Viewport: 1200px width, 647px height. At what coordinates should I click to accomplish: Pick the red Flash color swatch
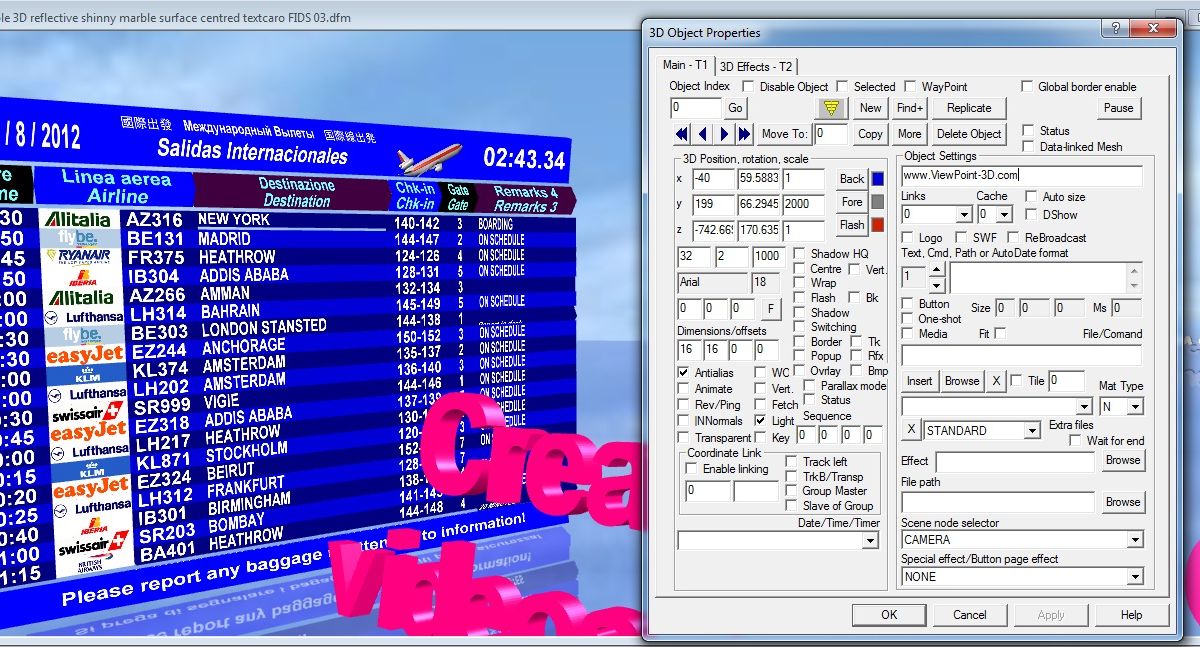tap(879, 226)
